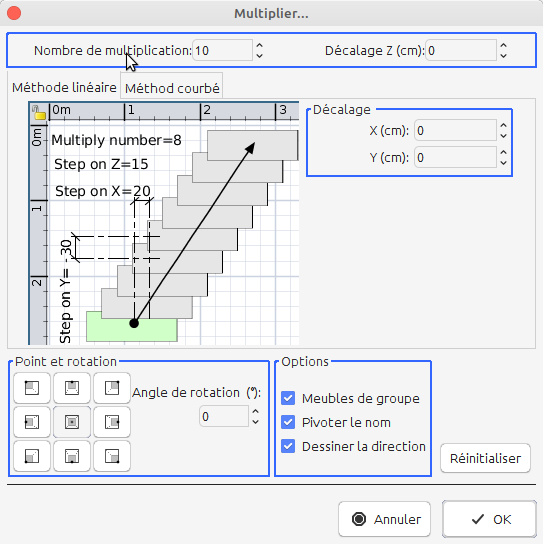Disable Dessiner la direction checkbox
Image resolution: width=543 pixels, height=544 pixels.
[x=288, y=446]
